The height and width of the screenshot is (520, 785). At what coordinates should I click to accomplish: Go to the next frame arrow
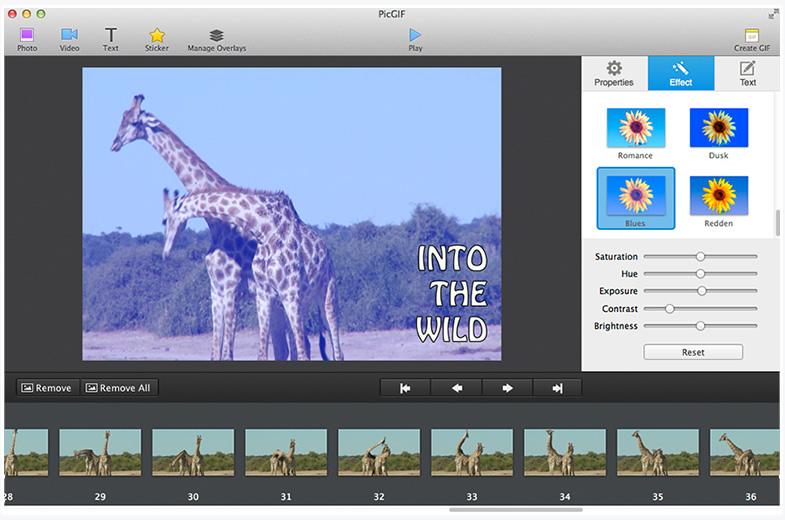508,388
